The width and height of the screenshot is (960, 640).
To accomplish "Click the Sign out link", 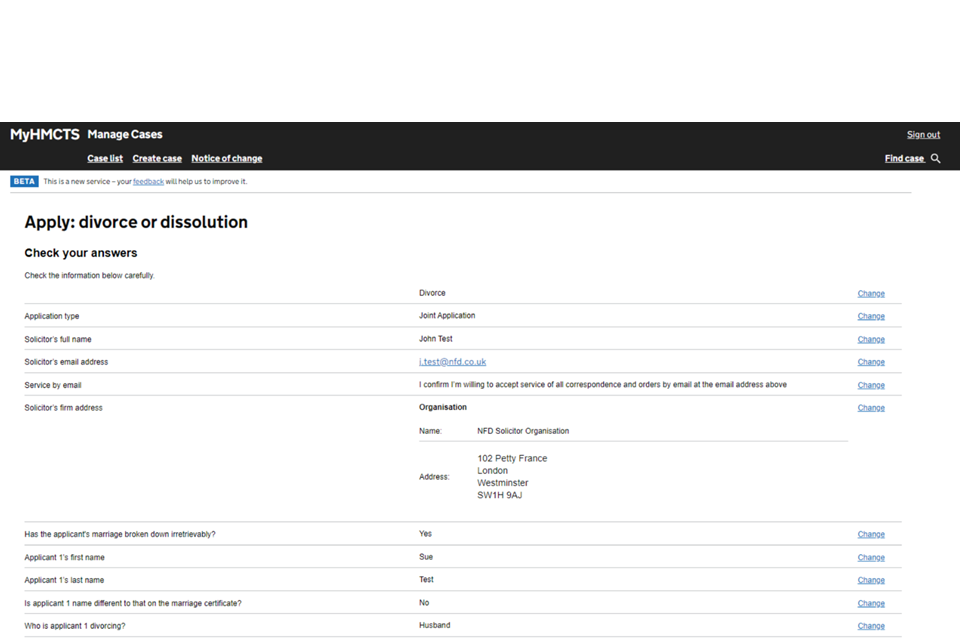I will point(923,135).
